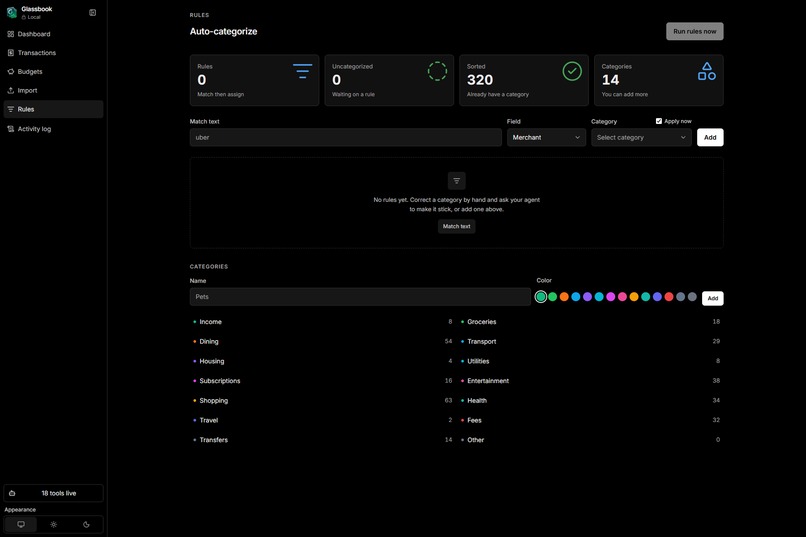Click the Other category row
The image size is (806, 537).
tap(590, 440)
